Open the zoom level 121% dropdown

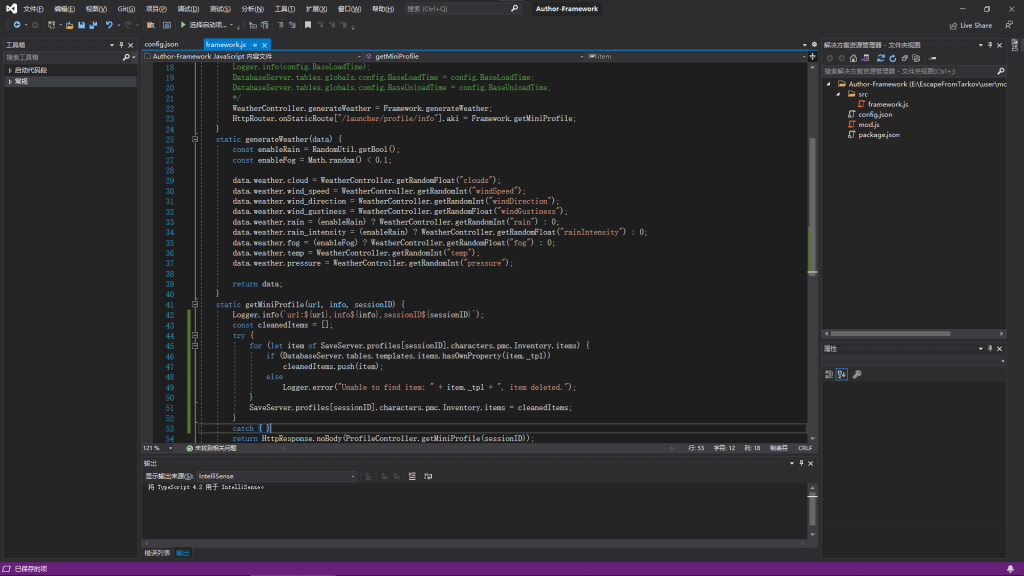click(171, 448)
